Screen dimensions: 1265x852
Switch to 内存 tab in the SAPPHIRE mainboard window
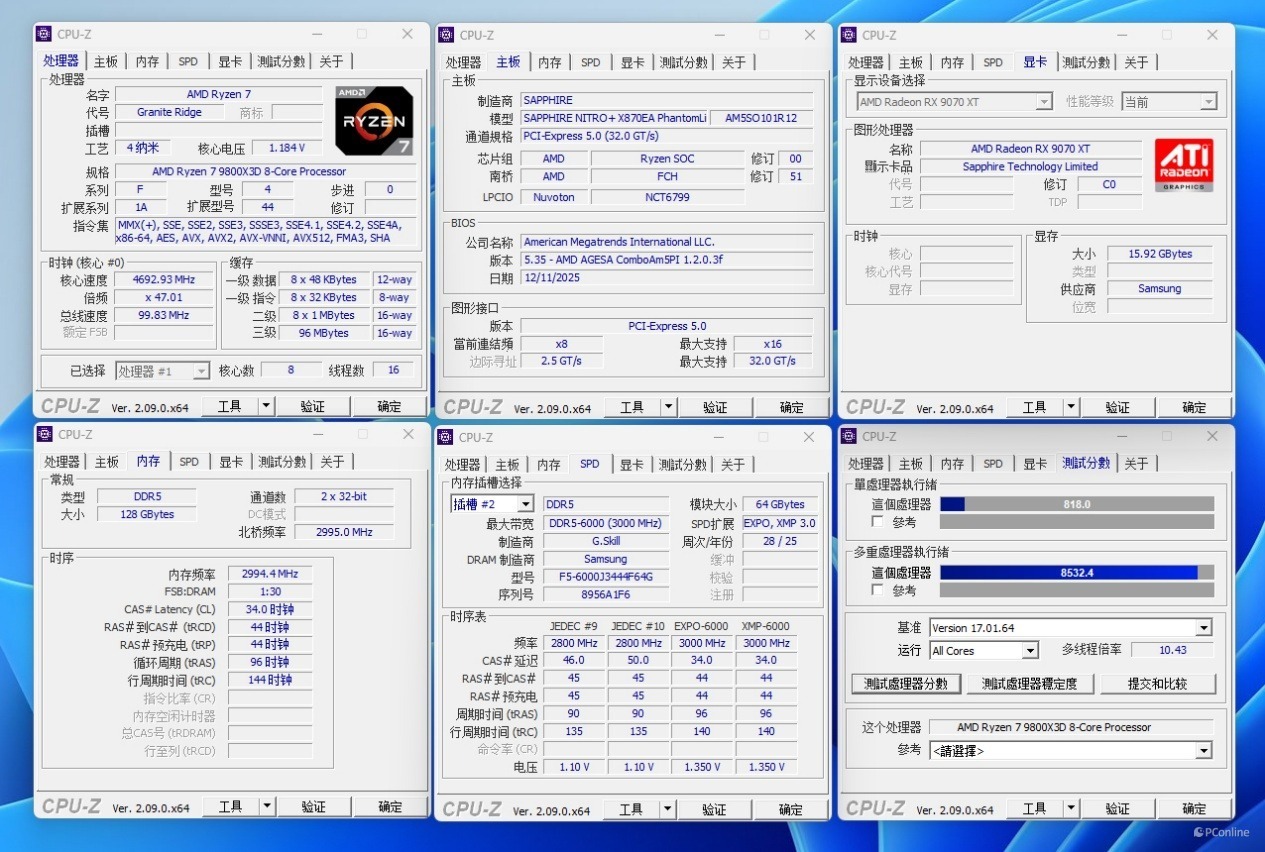[x=550, y=62]
